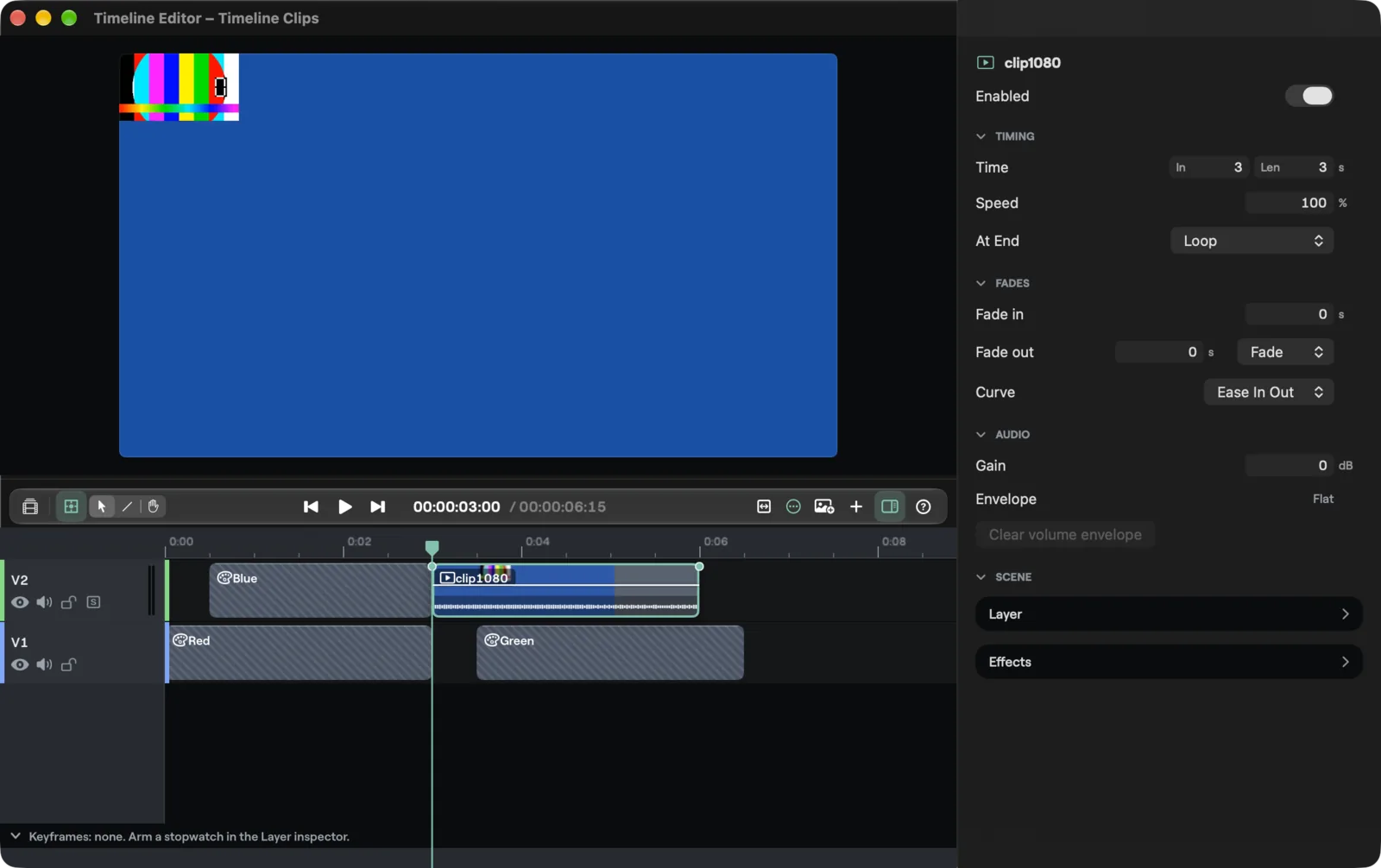Select the Red clip on V1
The height and width of the screenshot is (868, 1381).
(x=300, y=652)
